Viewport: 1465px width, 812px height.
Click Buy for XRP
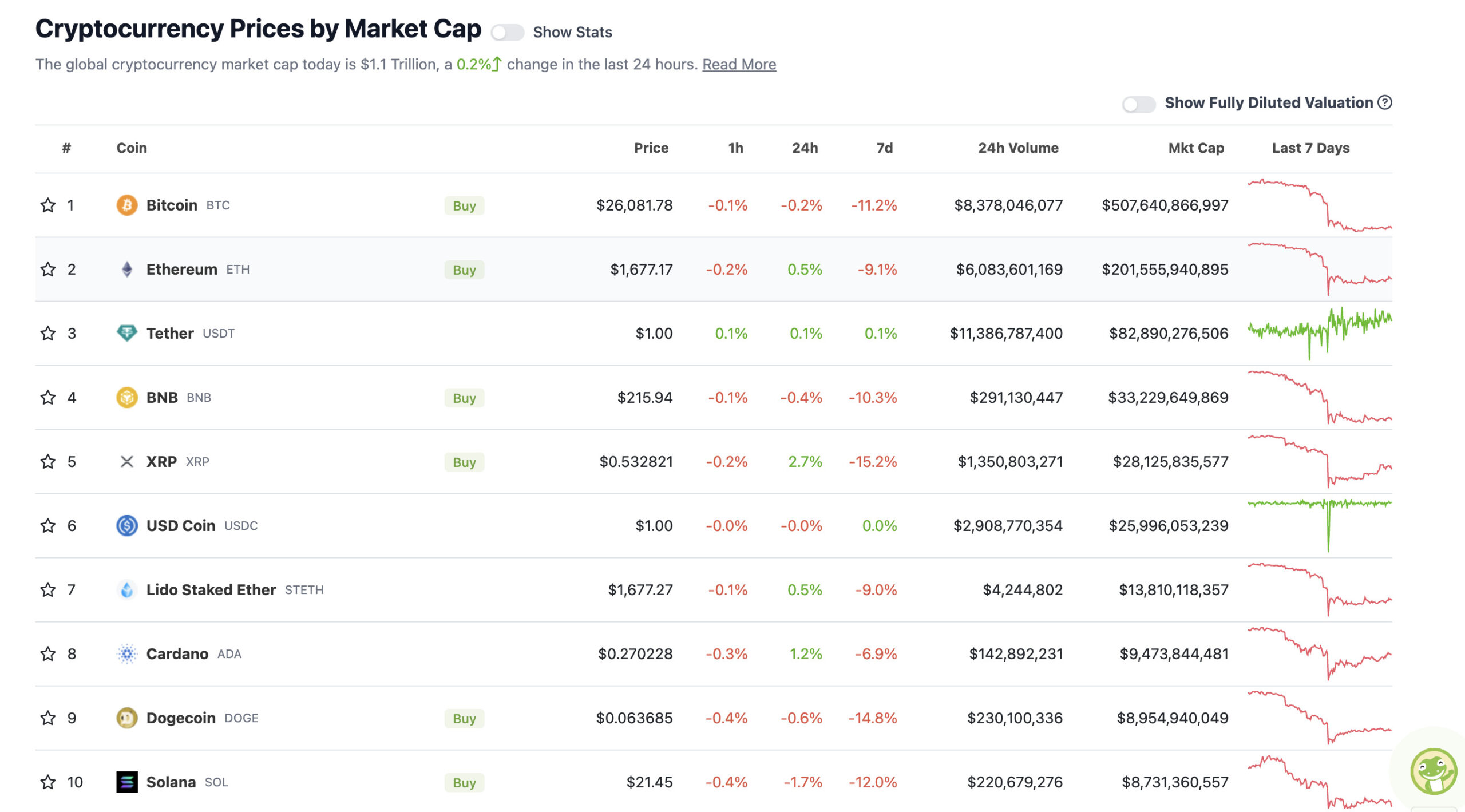tap(464, 462)
